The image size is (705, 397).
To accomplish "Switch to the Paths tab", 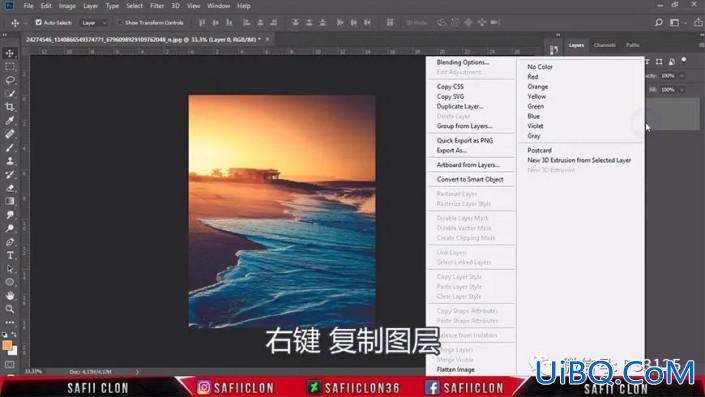I will pos(633,45).
